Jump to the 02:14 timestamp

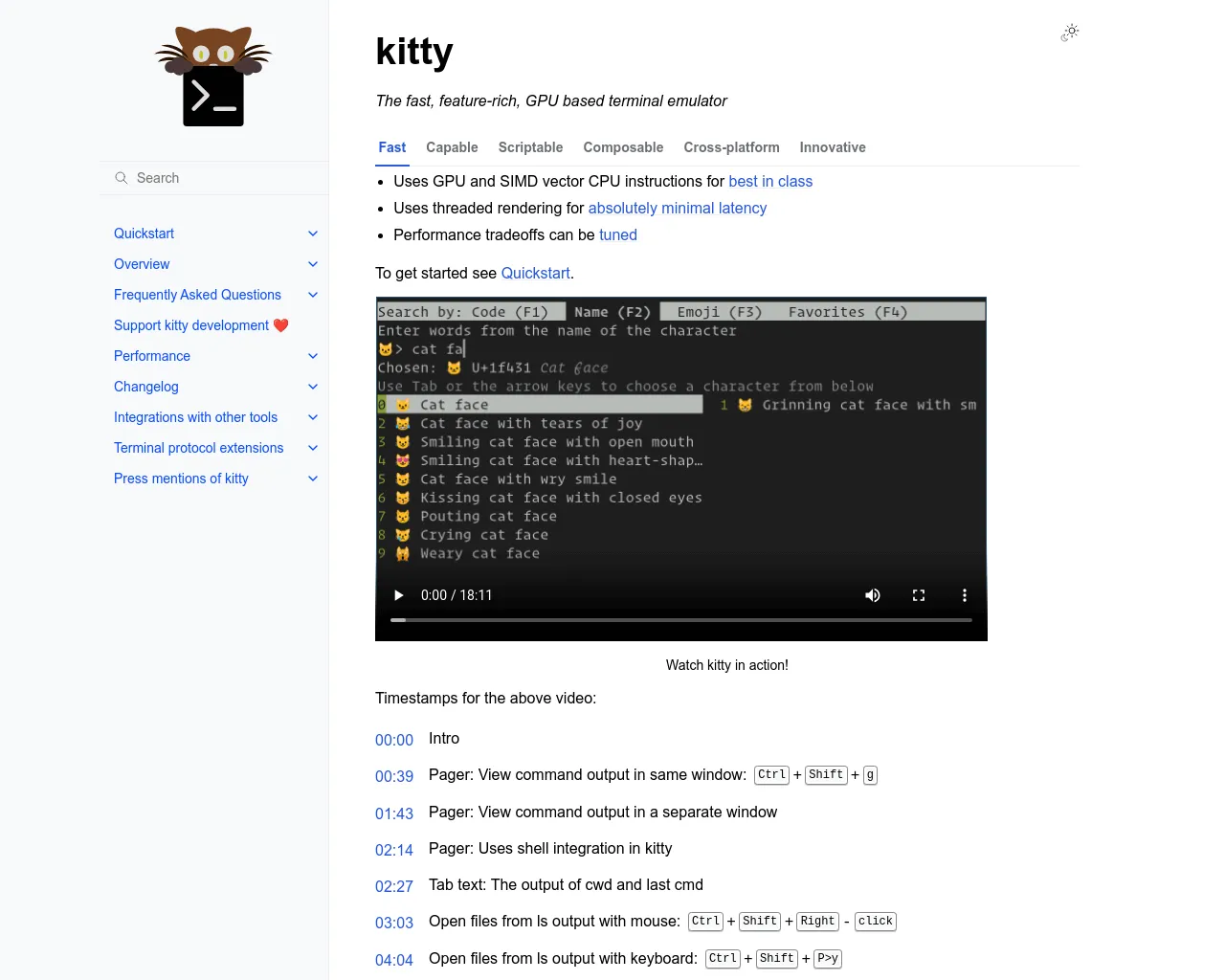pos(393,850)
